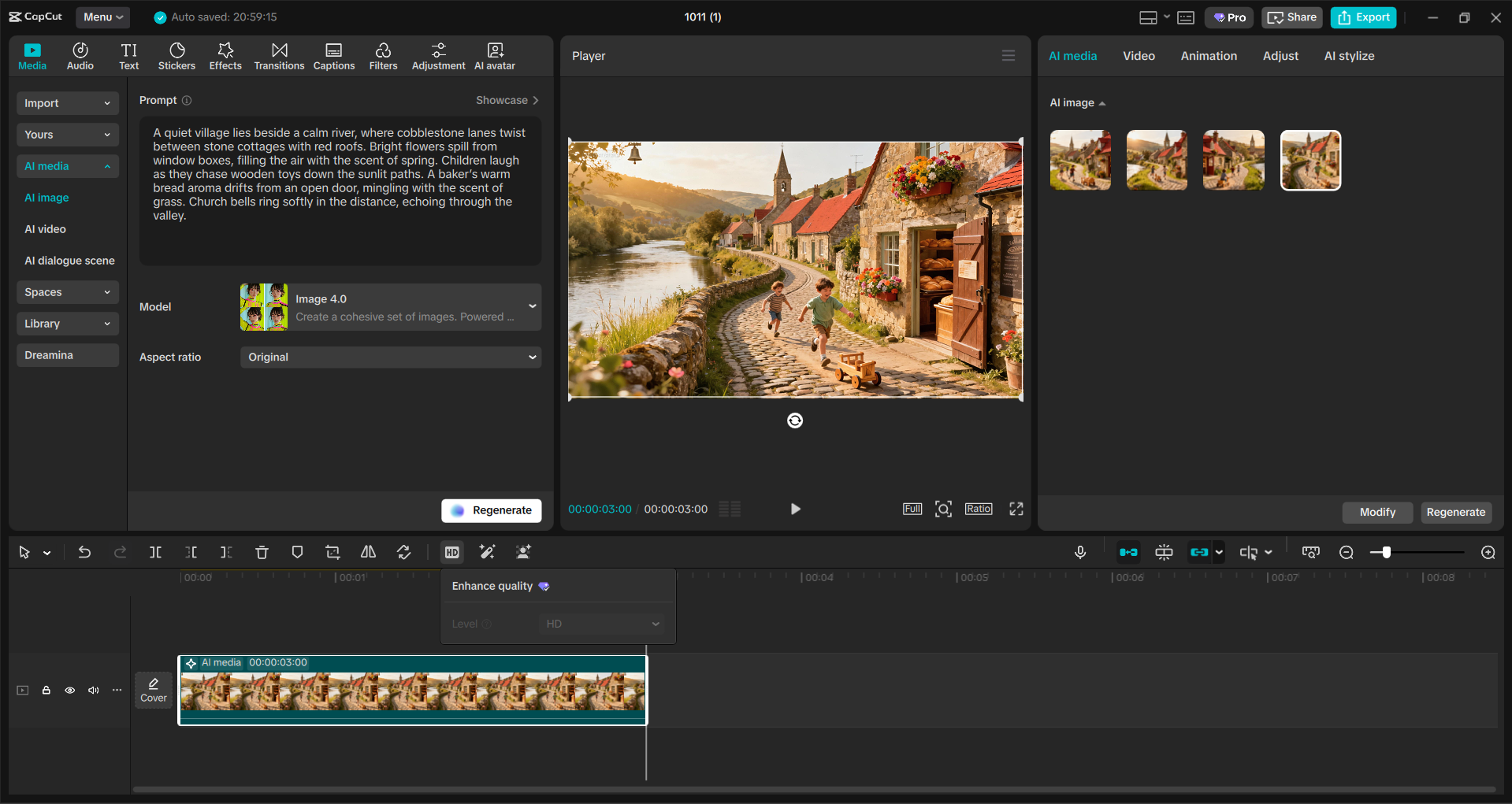Split the clip at the playhead
The image size is (1512, 804).
[x=155, y=552]
